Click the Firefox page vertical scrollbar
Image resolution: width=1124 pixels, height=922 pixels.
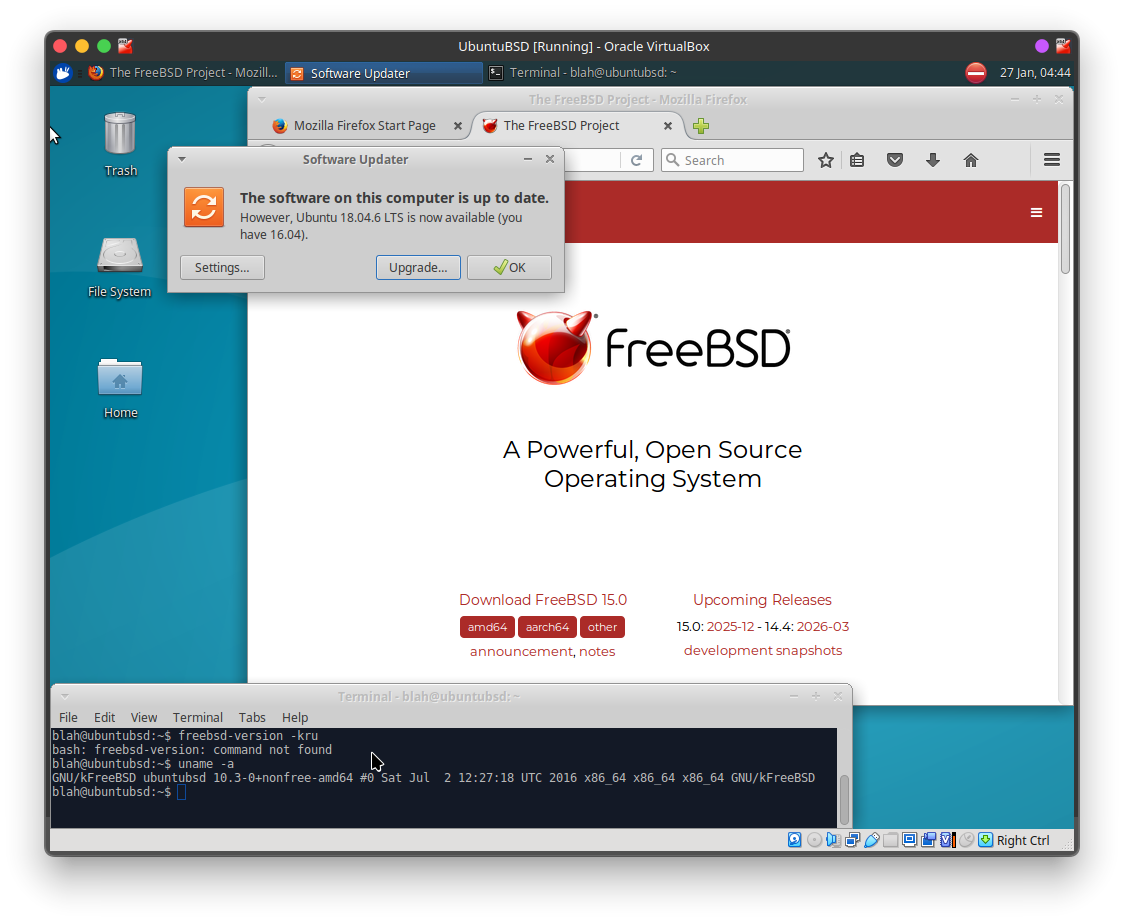pos(1065,230)
